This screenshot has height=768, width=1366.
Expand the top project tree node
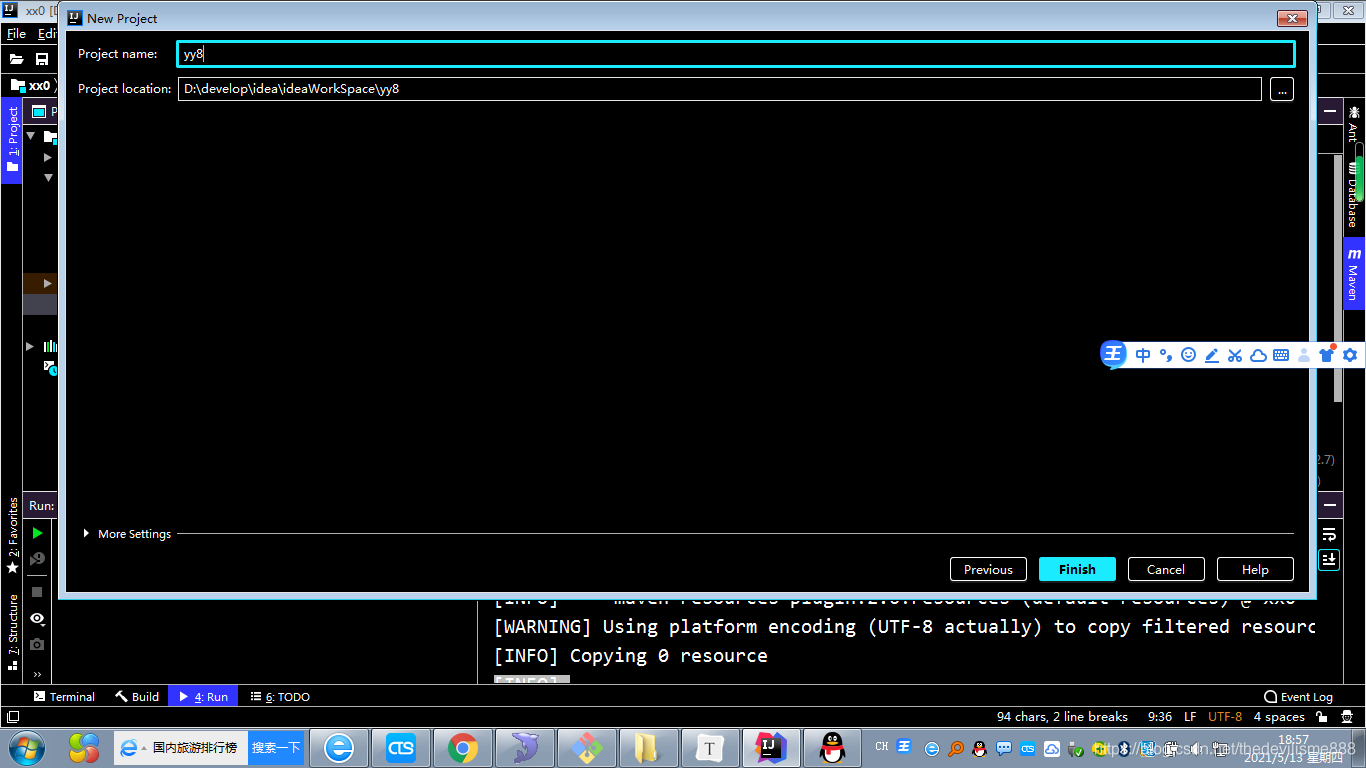point(30,136)
